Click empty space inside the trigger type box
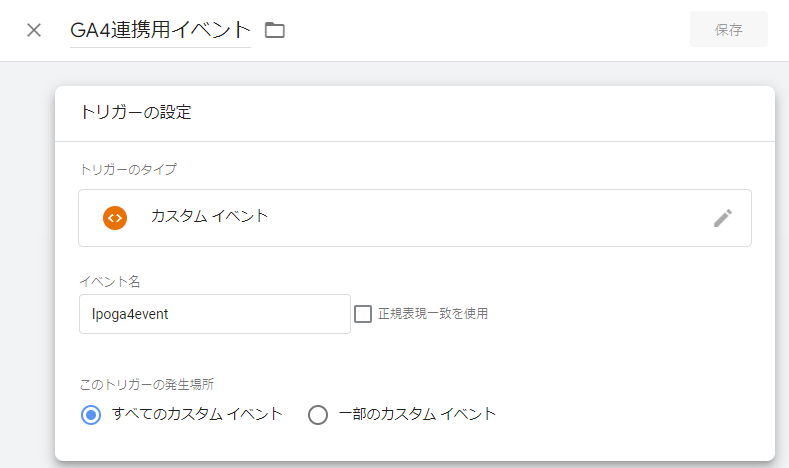The width and height of the screenshot is (789, 468). (480, 218)
